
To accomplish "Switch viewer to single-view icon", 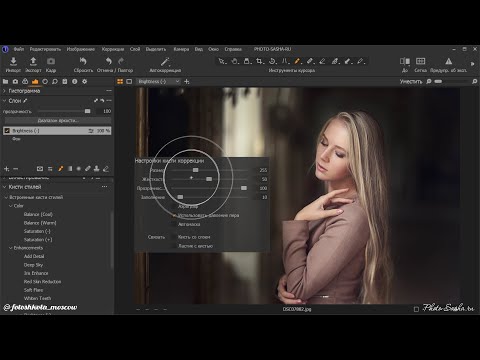I will click(129, 81).
